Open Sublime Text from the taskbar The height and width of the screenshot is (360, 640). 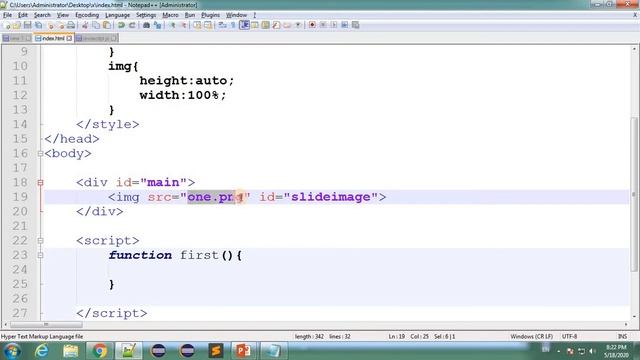[x=216, y=351]
